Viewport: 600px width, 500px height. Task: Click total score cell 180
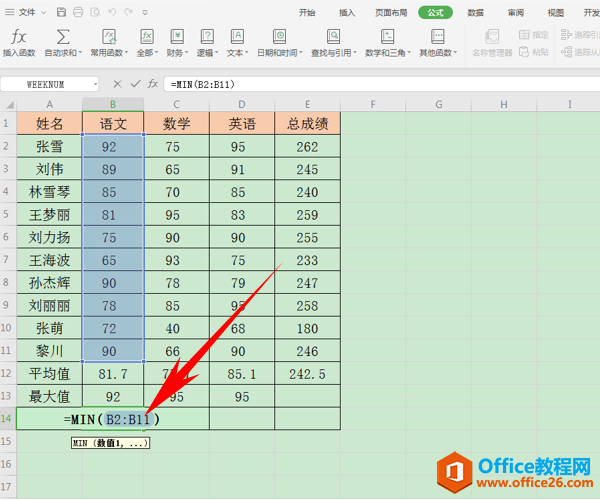[x=307, y=329]
